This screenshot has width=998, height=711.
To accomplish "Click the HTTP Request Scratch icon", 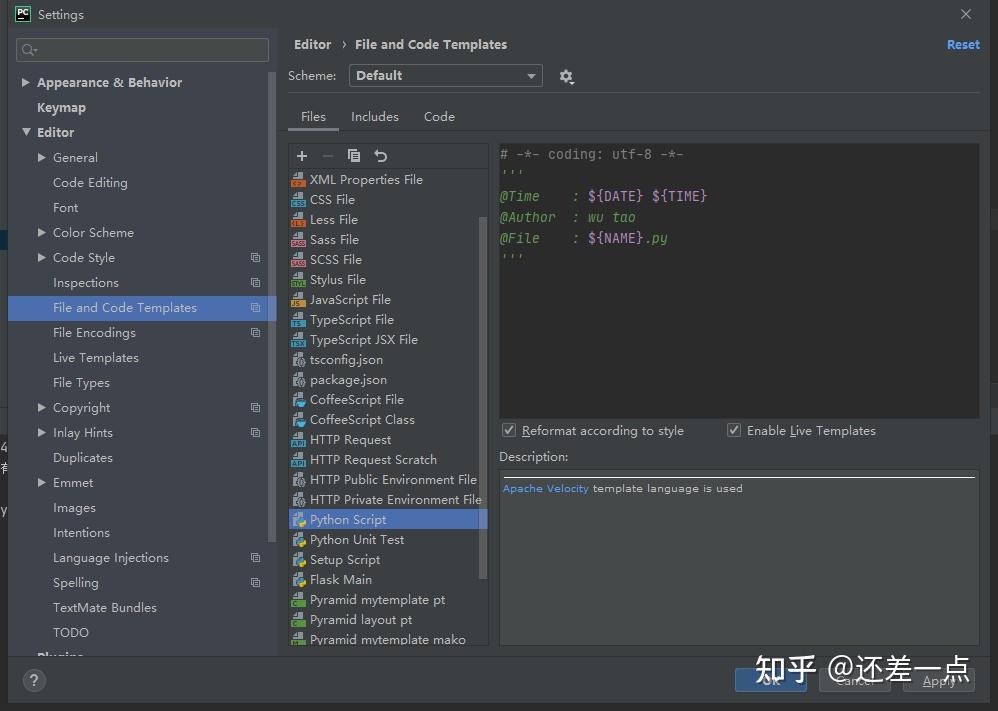I will tap(298, 460).
